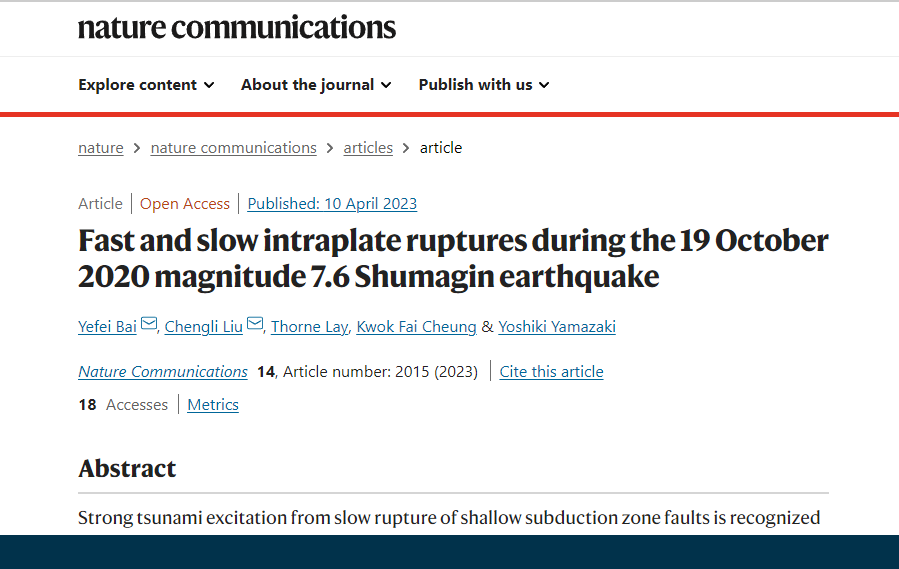Viewport: 899px width, 569px height.
Task: Click author Yoshiki Yamazaki
Action: tap(557, 326)
